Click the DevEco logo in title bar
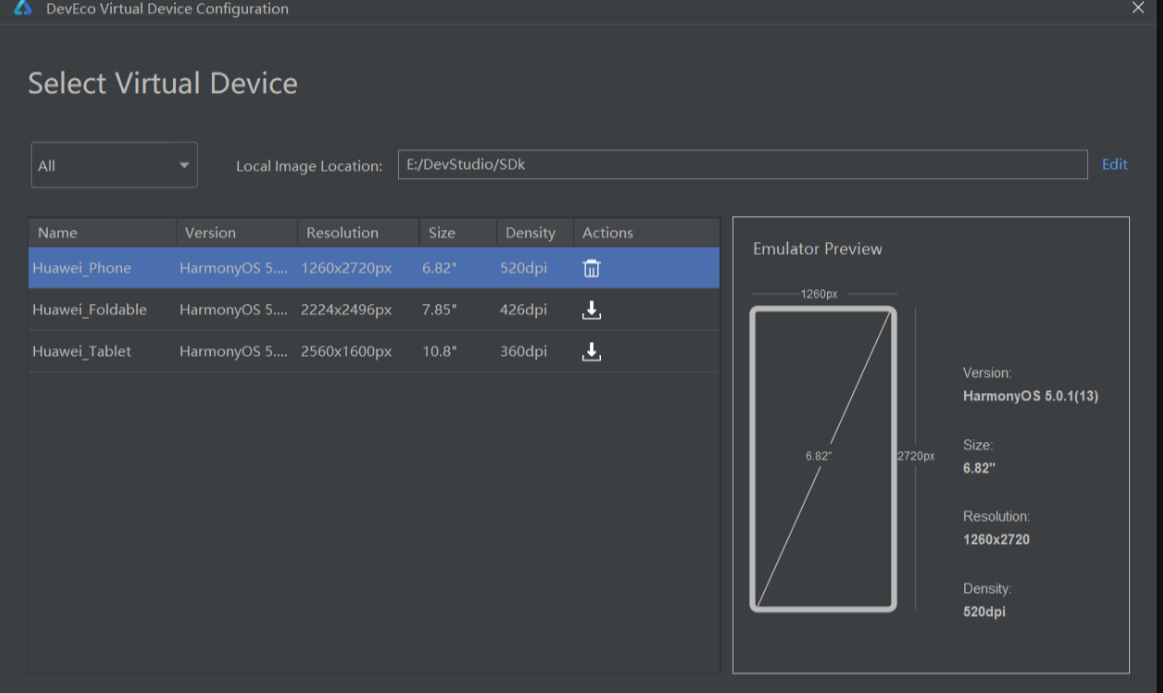 pos(23,8)
